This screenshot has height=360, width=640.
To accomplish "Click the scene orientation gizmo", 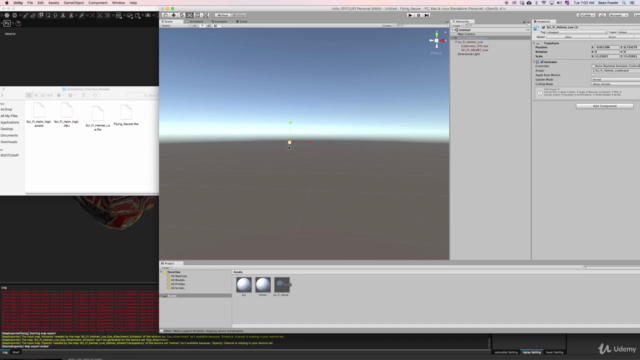I will tap(436, 40).
